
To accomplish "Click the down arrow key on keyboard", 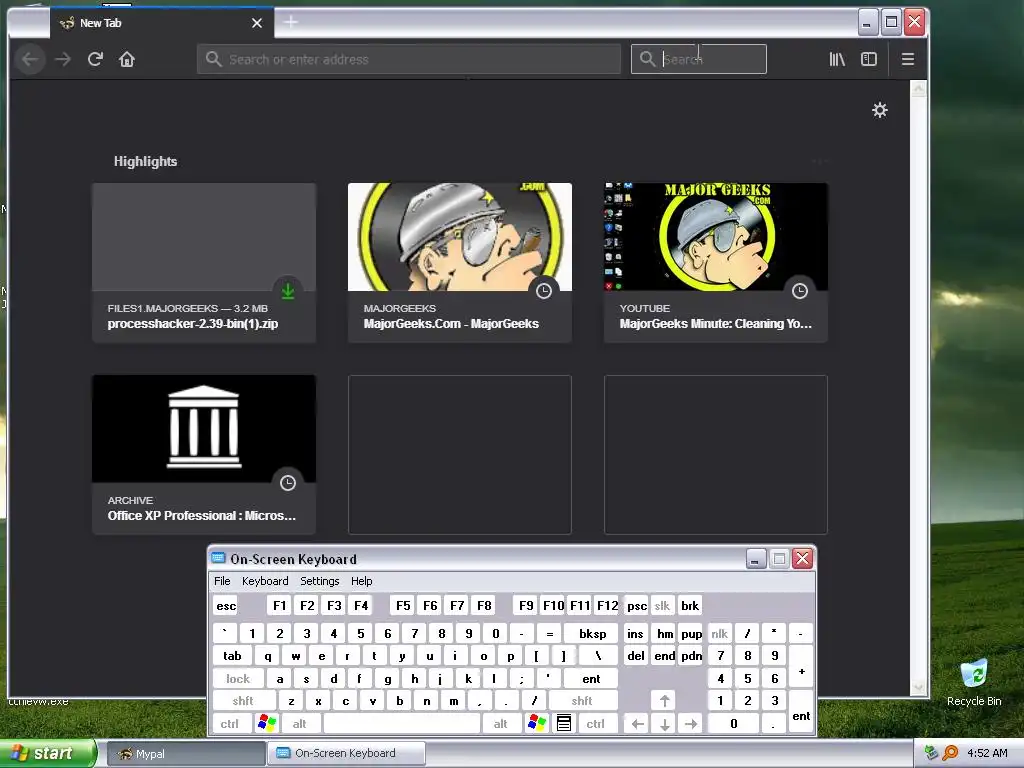I will click(x=665, y=723).
